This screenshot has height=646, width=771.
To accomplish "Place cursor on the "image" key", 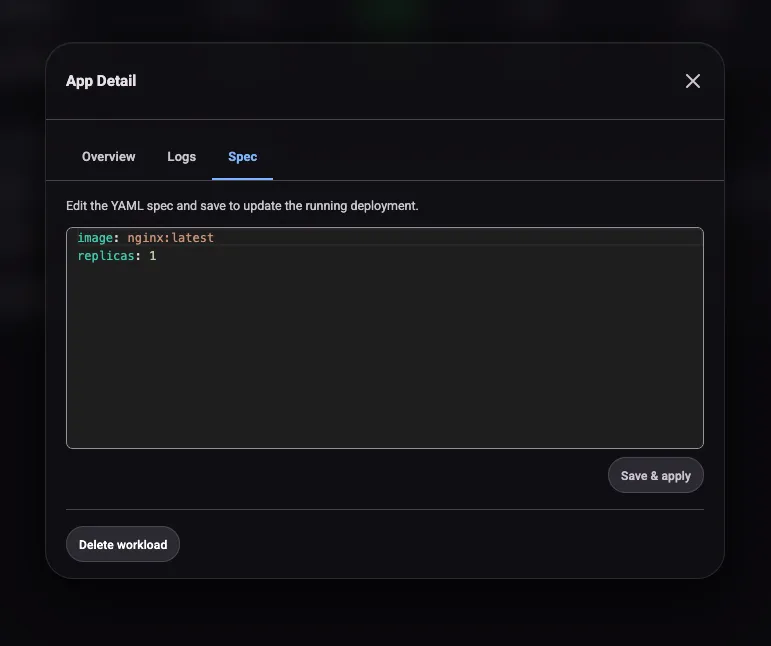I will coord(95,238).
